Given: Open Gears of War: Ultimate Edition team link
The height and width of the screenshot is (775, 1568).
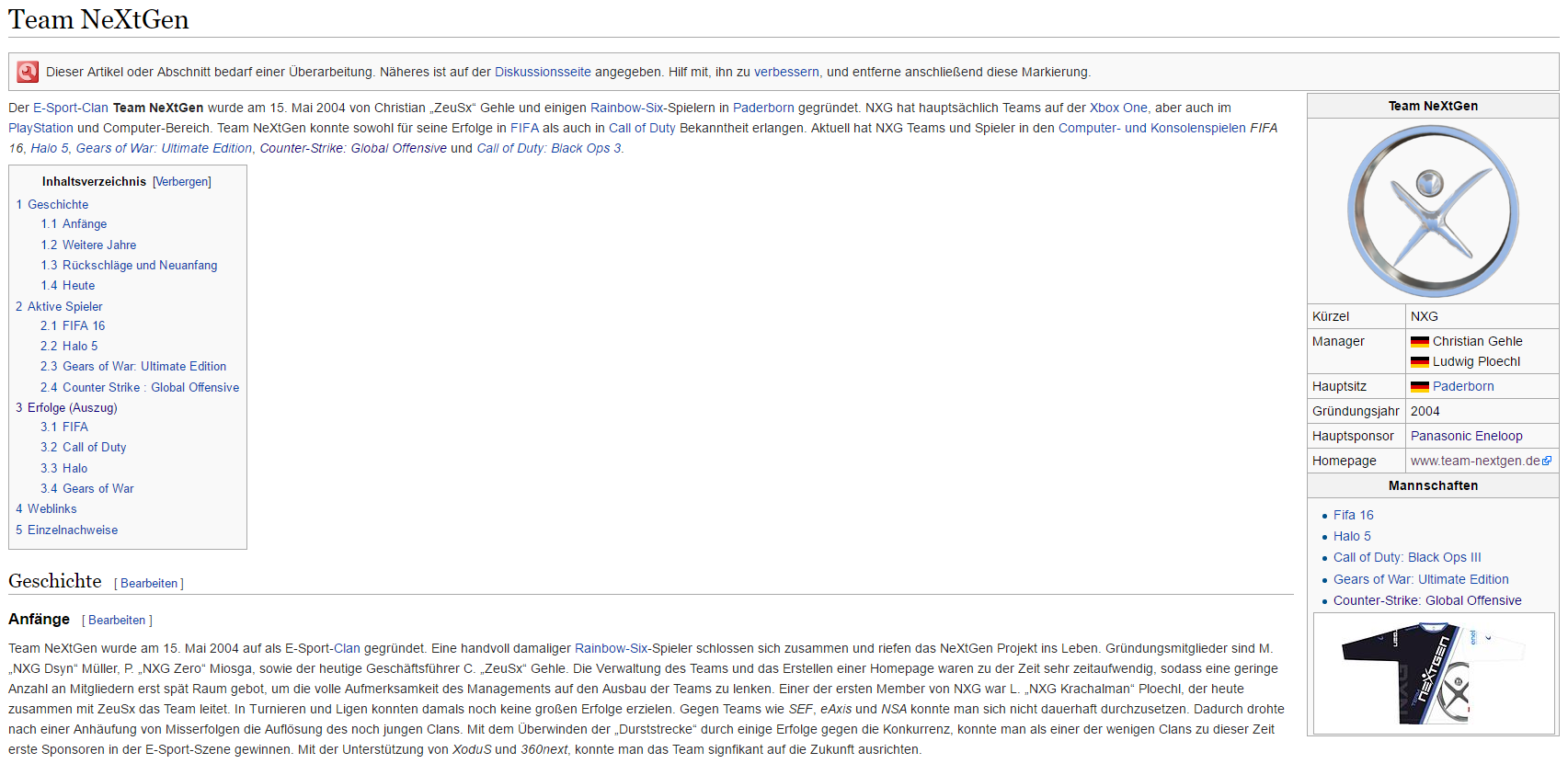Looking at the screenshot, I should coord(1421,580).
